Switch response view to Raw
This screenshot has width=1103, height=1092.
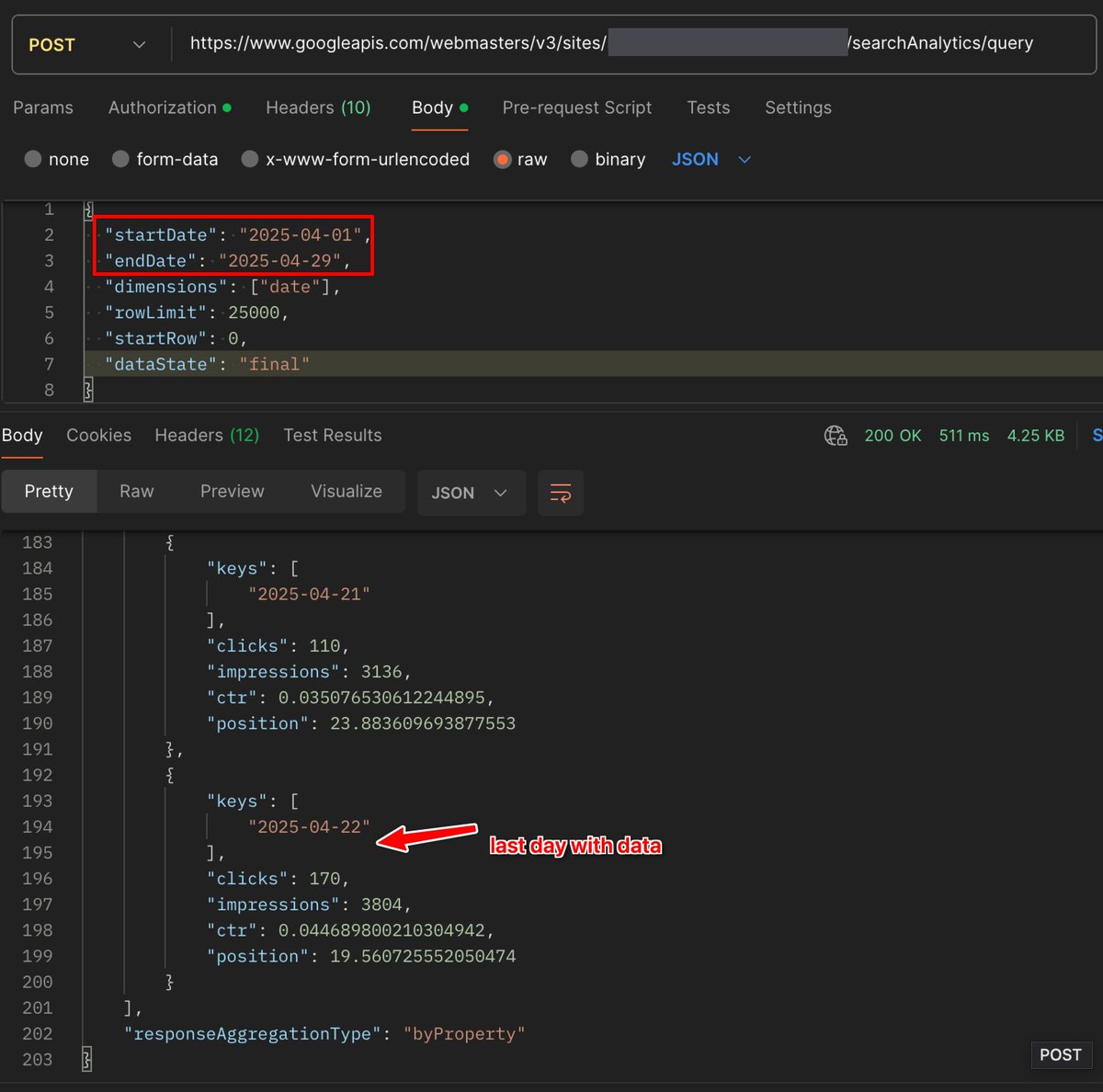tap(137, 492)
